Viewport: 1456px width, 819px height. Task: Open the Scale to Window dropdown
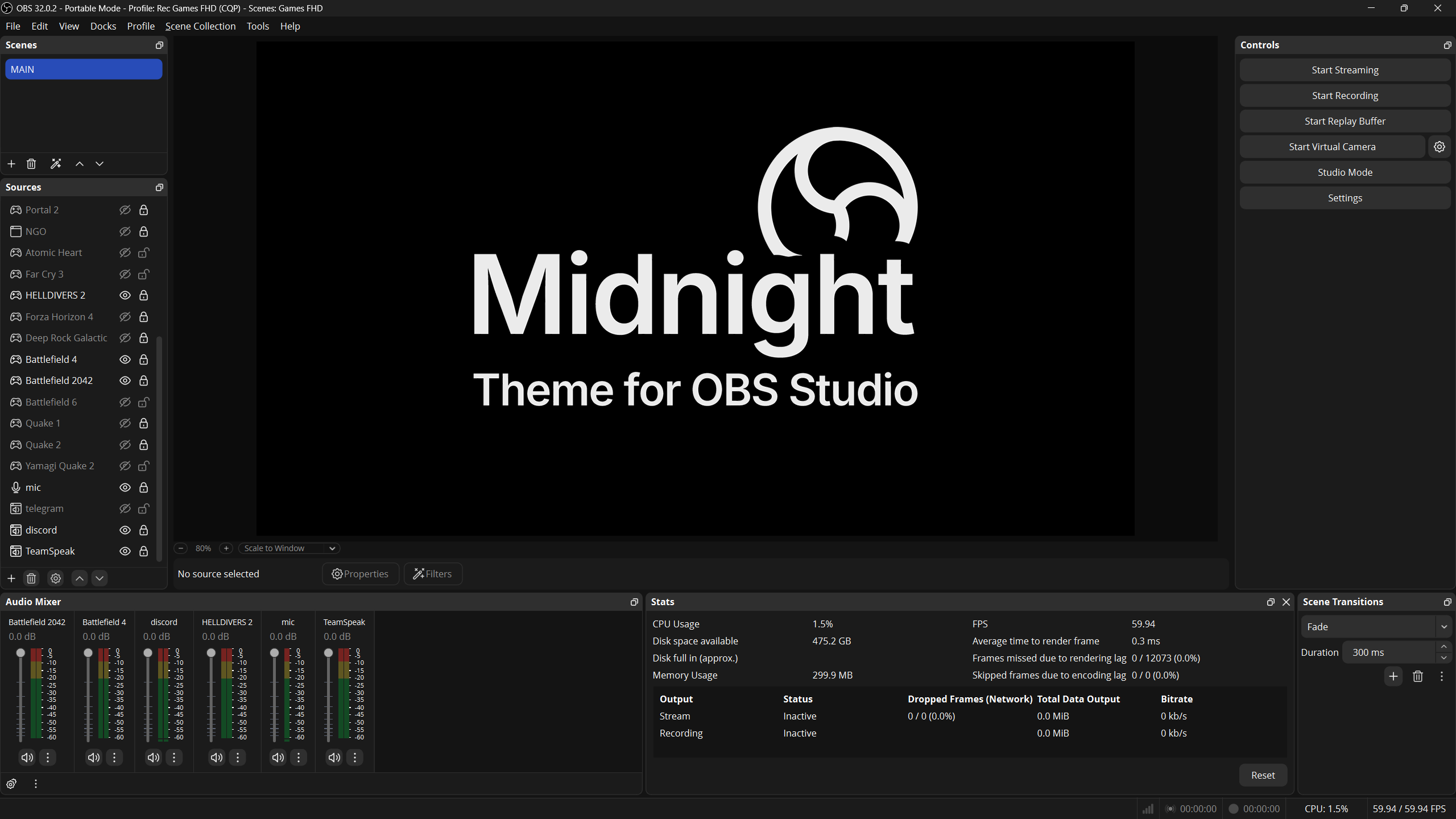tap(289, 548)
